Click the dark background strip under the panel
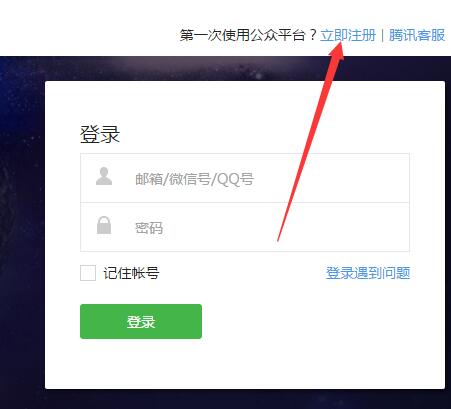The width and height of the screenshot is (451, 409). click(245, 399)
